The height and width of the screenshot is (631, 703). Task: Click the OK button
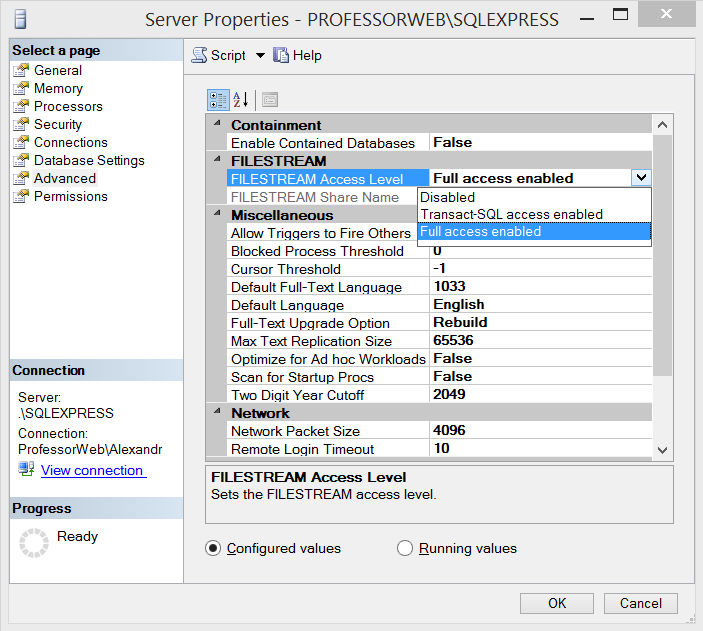point(557,603)
